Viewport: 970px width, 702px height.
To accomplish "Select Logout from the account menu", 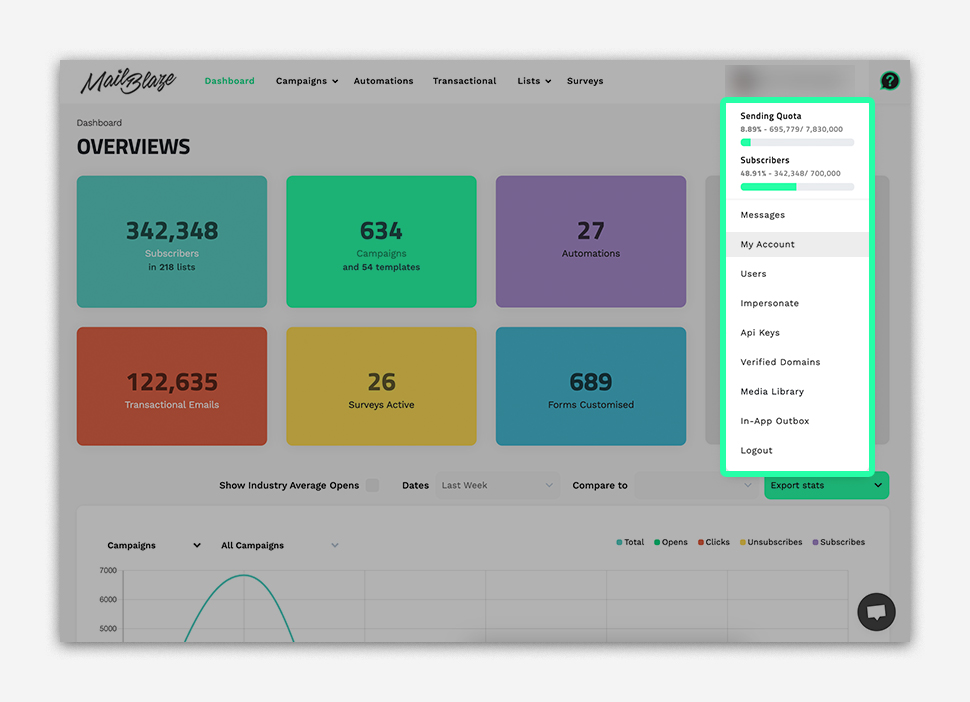I will [756, 451].
